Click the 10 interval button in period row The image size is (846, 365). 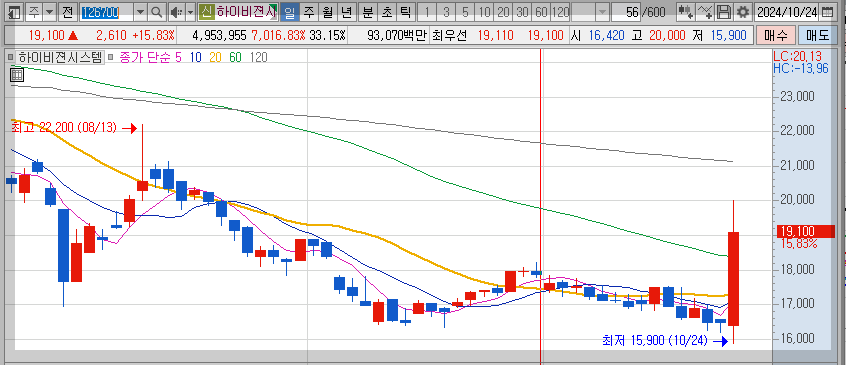(485, 11)
